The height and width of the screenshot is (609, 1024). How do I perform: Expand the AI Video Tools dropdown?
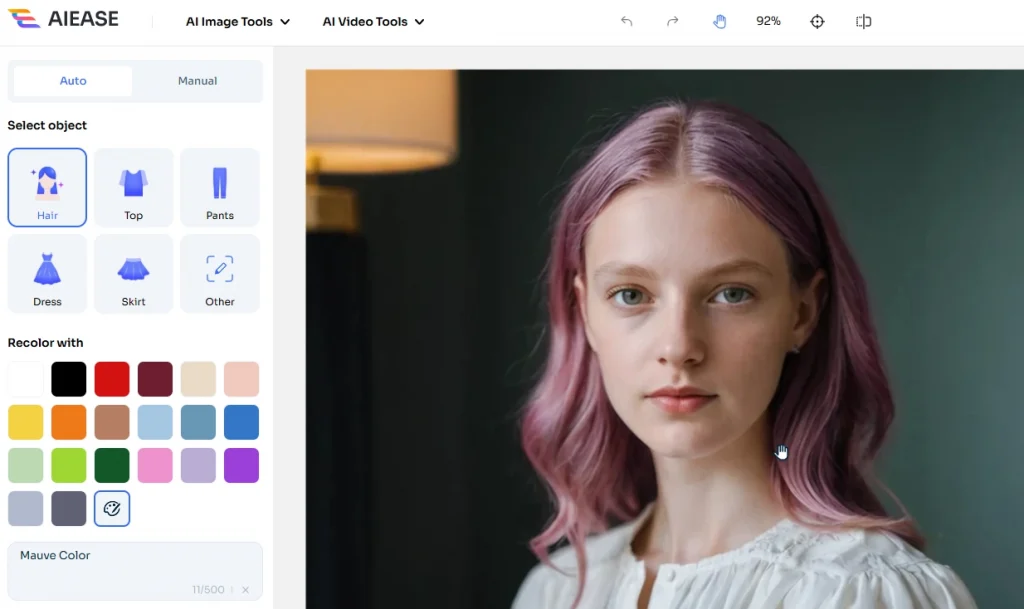point(373,21)
